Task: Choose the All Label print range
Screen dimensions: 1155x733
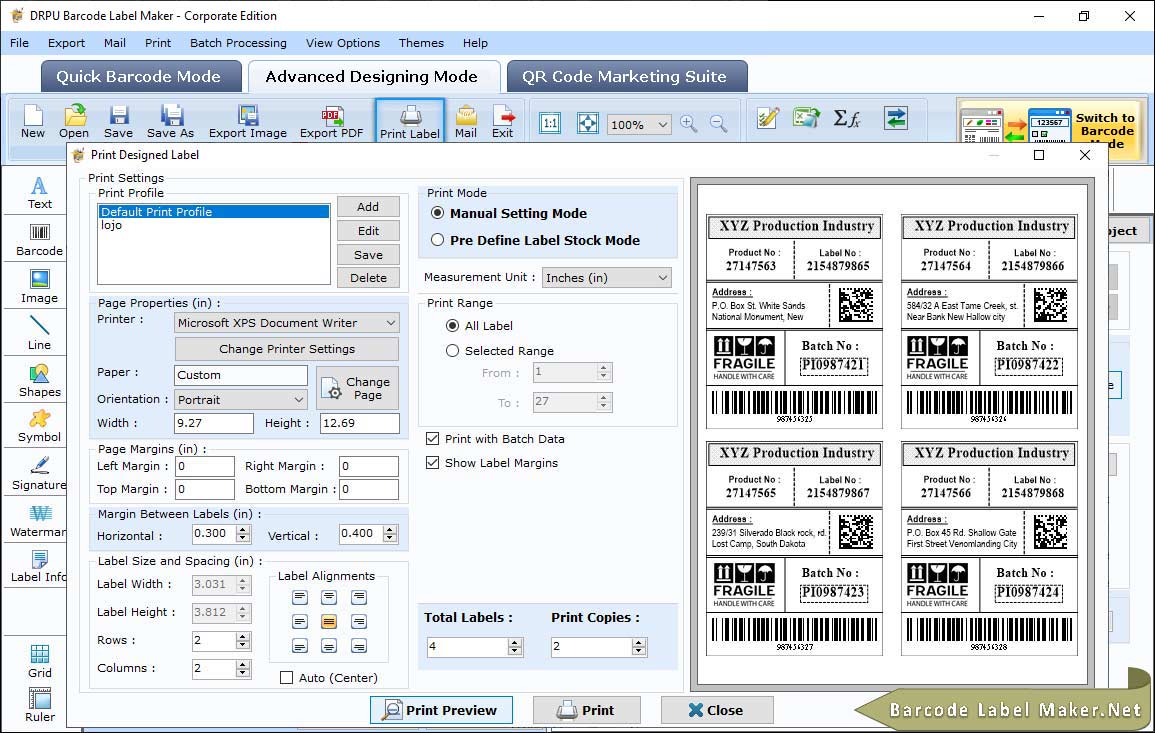Action: point(452,326)
